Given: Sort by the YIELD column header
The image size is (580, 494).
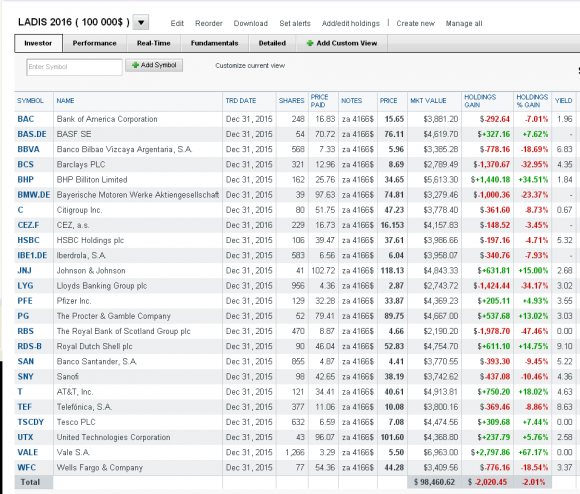Looking at the screenshot, I should click(563, 101).
